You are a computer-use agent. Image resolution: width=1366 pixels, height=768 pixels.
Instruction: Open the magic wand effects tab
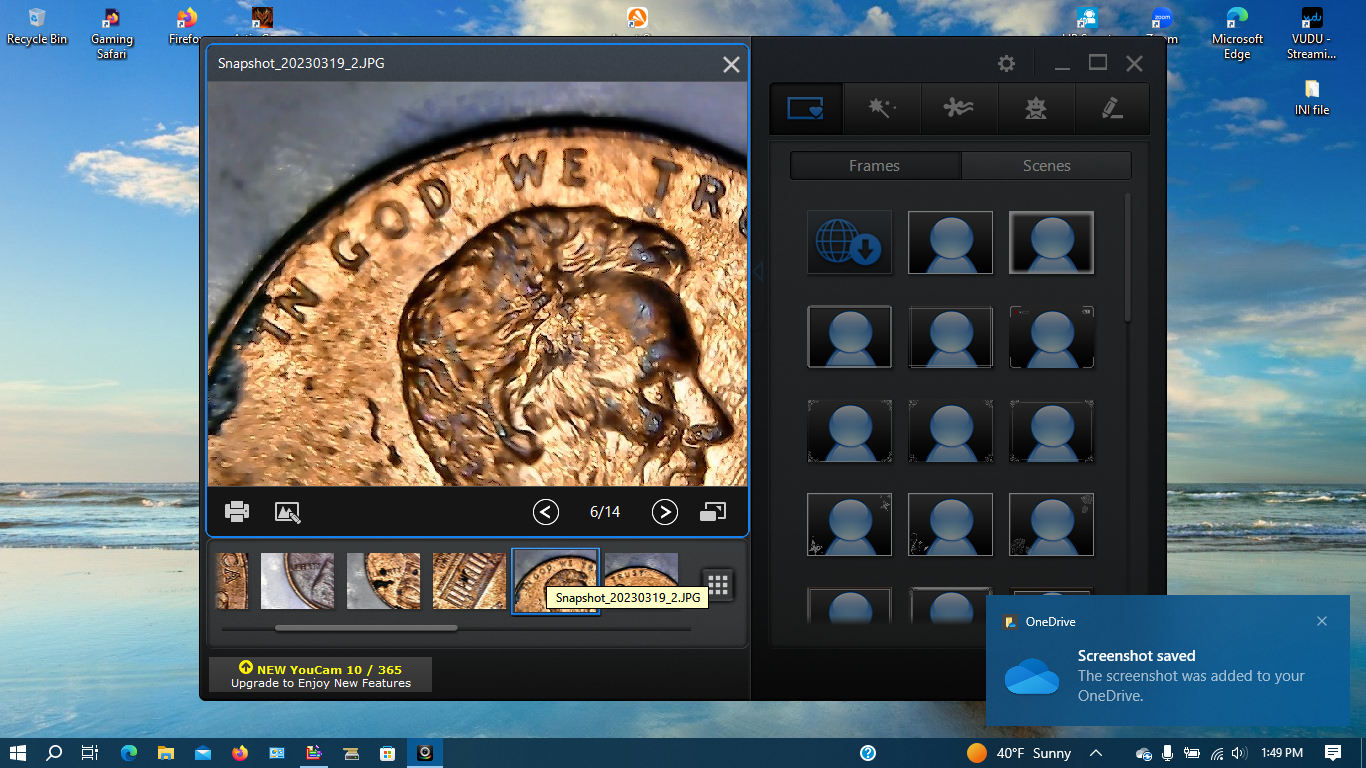[881, 108]
